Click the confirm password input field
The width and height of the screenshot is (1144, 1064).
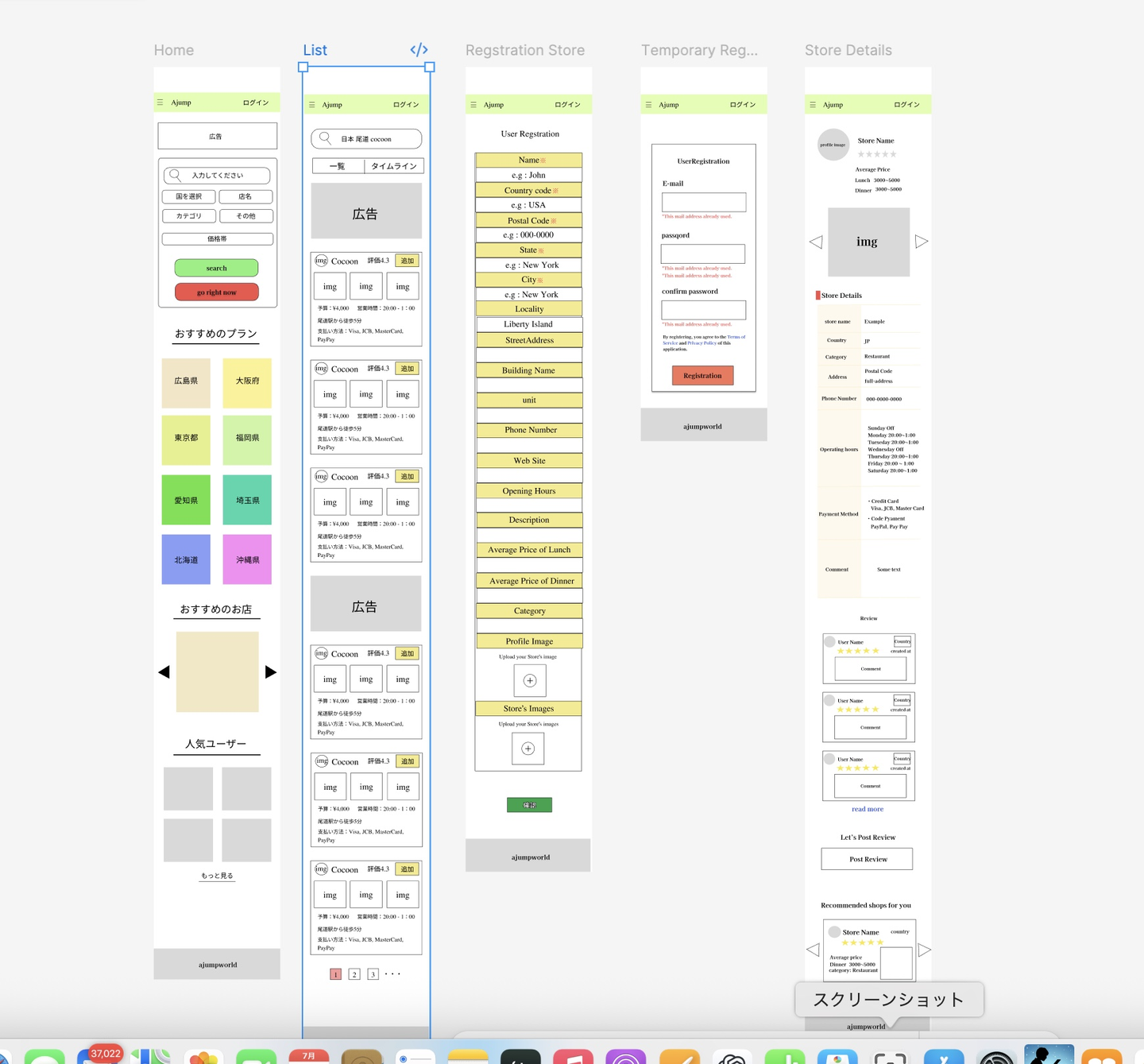click(704, 310)
